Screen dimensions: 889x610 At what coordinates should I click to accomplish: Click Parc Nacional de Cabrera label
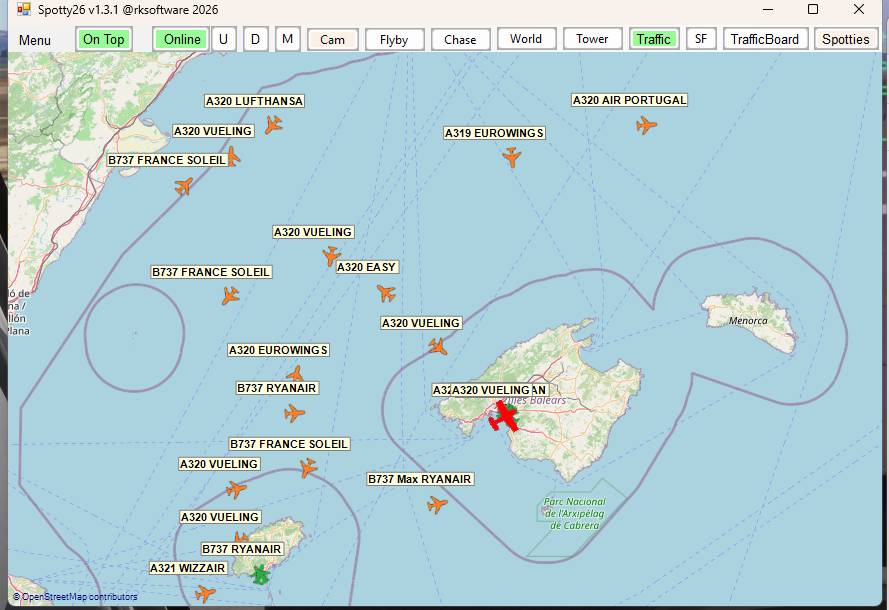pyautogui.click(x=574, y=514)
